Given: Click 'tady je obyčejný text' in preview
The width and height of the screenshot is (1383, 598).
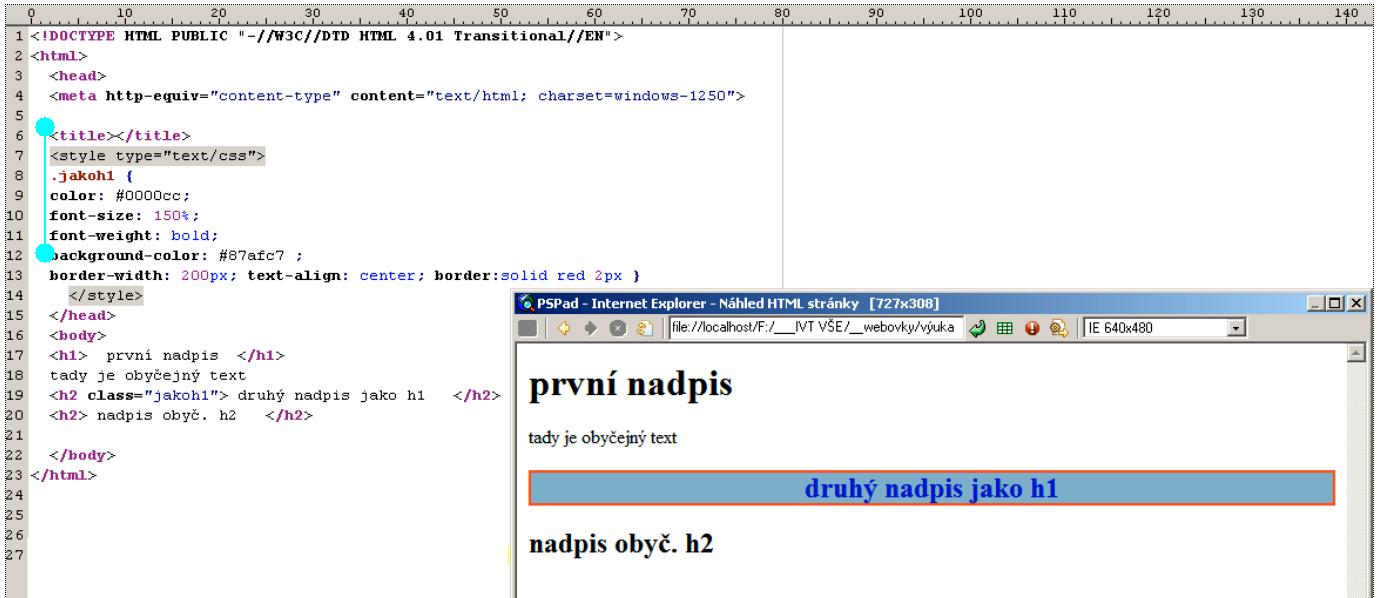Looking at the screenshot, I should (x=603, y=437).
